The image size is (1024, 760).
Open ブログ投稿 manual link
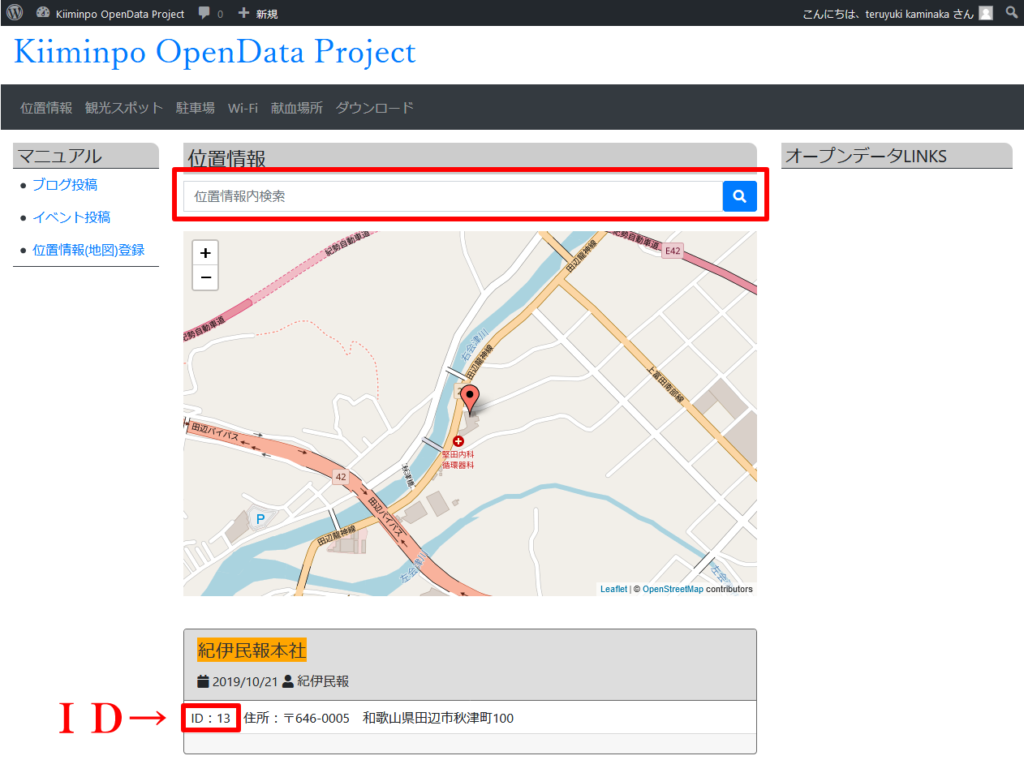point(65,185)
